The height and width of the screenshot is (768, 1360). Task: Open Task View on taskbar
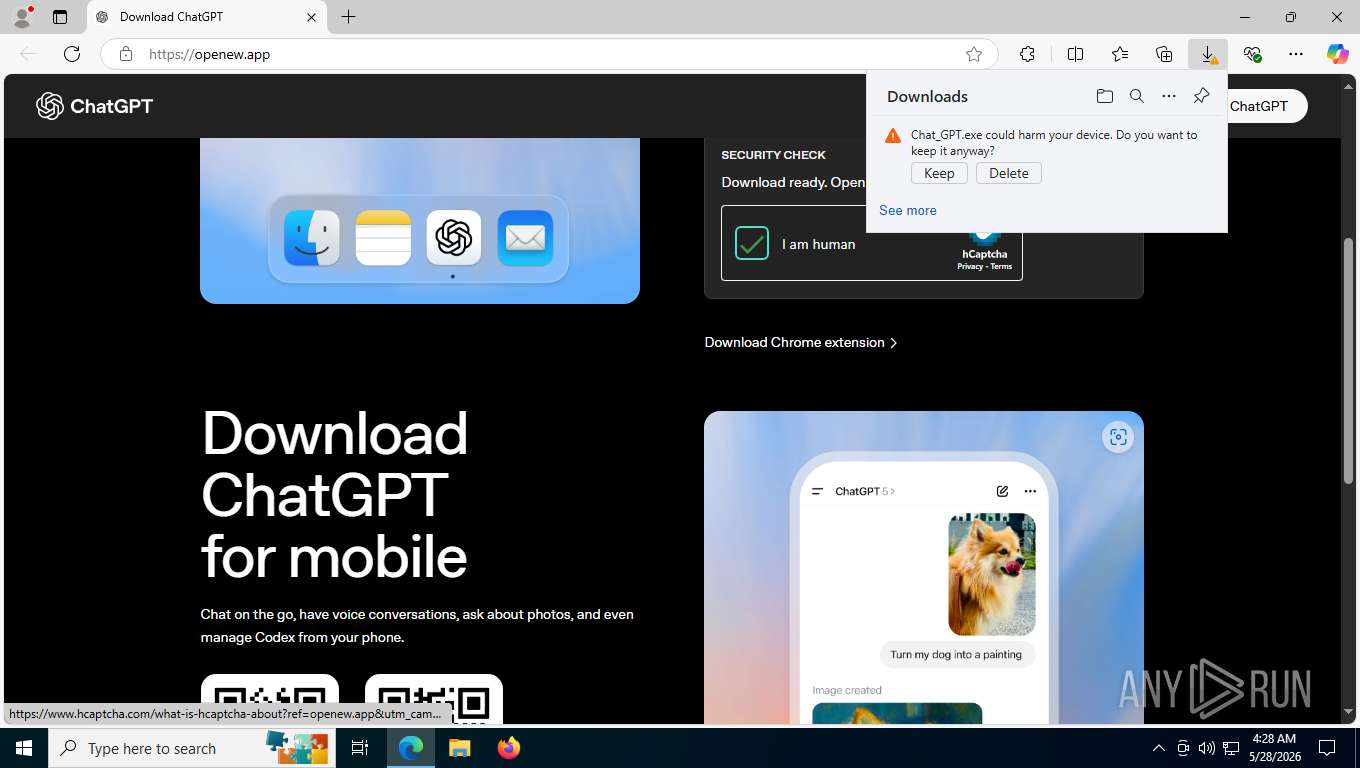point(360,748)
